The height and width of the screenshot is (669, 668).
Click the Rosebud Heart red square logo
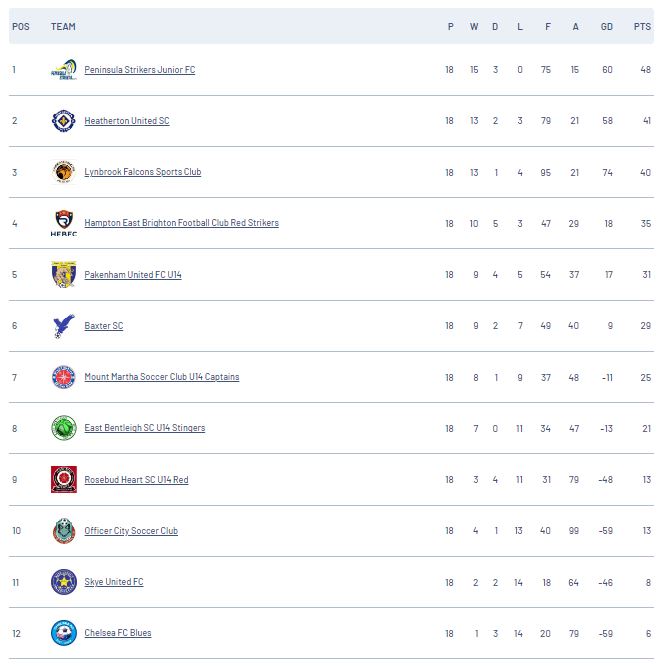pos(64,479)
